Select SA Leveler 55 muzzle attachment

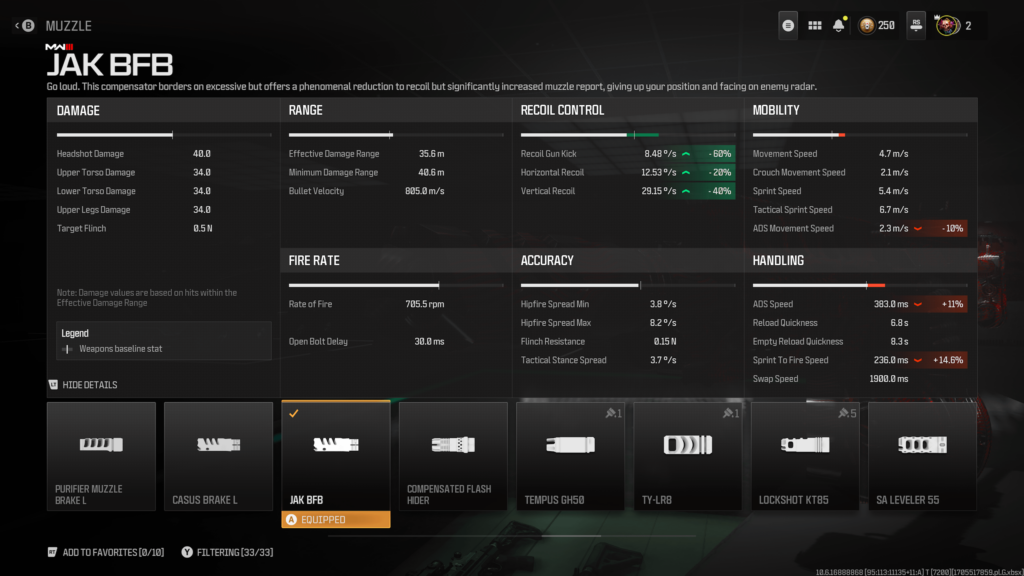[x=922, y=456]
